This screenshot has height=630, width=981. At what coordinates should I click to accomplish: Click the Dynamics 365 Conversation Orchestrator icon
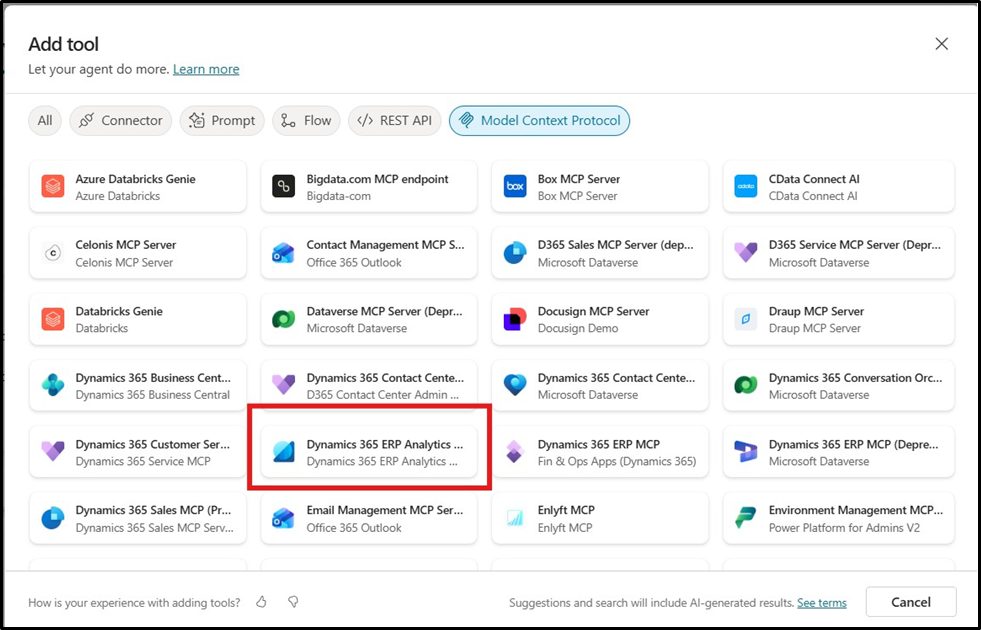point(746,385)
